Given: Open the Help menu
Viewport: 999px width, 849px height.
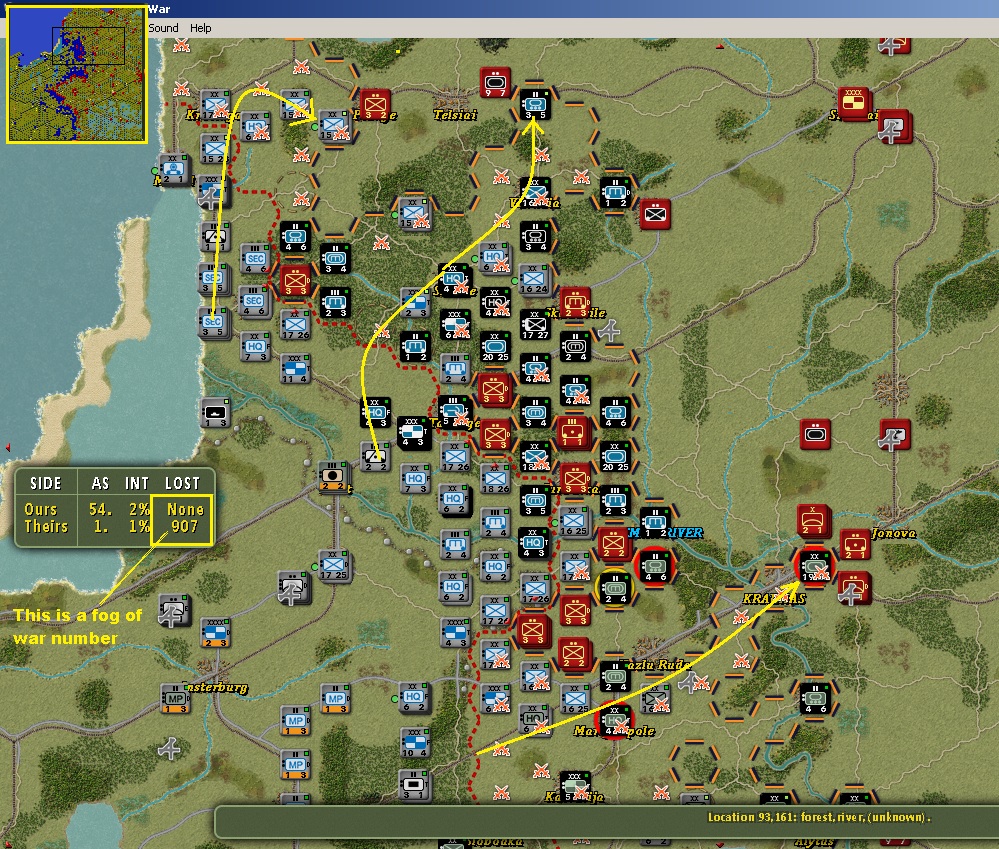Looking at the screenshot, I should point(201,28).
